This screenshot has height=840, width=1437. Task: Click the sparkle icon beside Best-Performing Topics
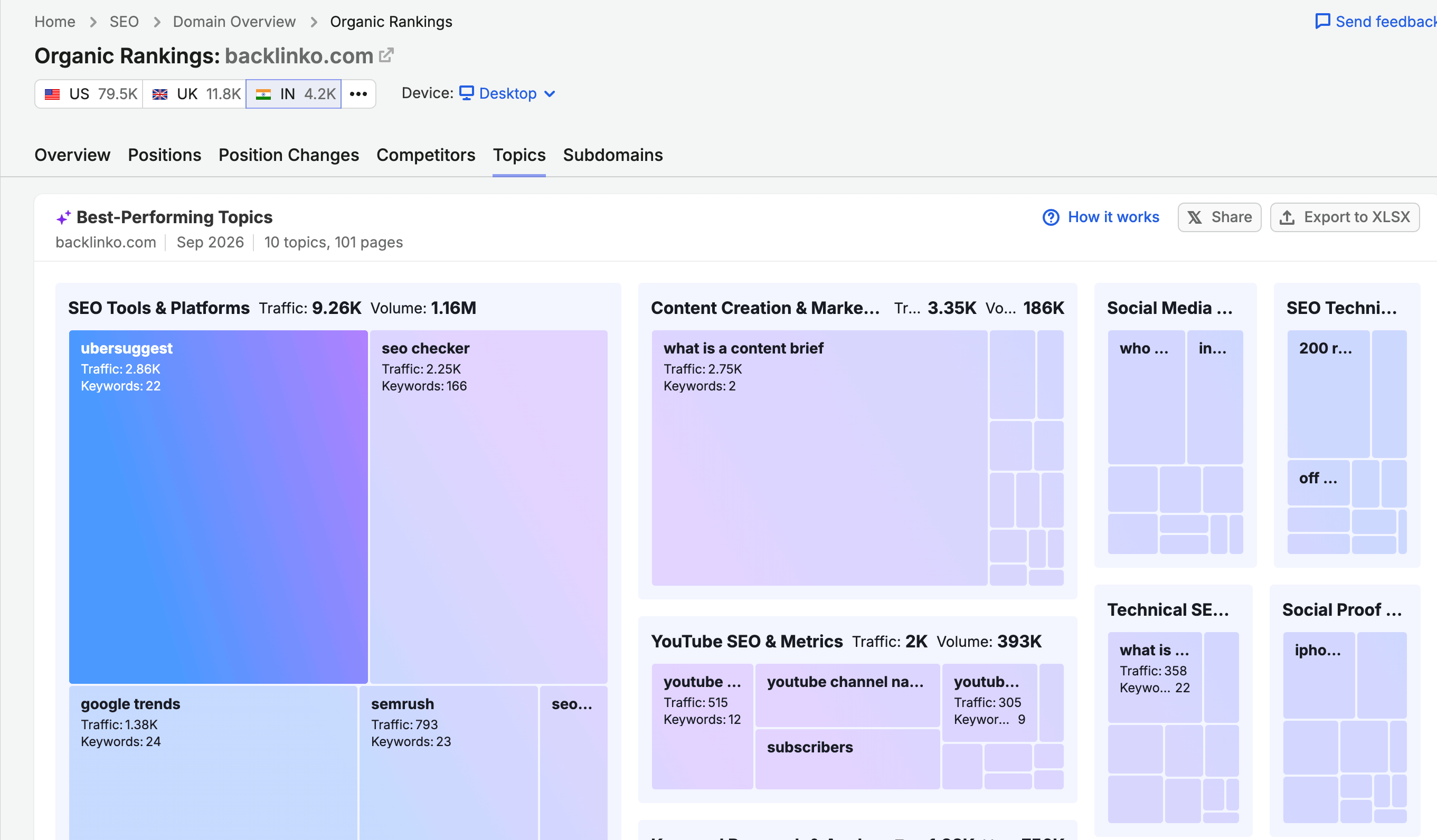(63, 217)
